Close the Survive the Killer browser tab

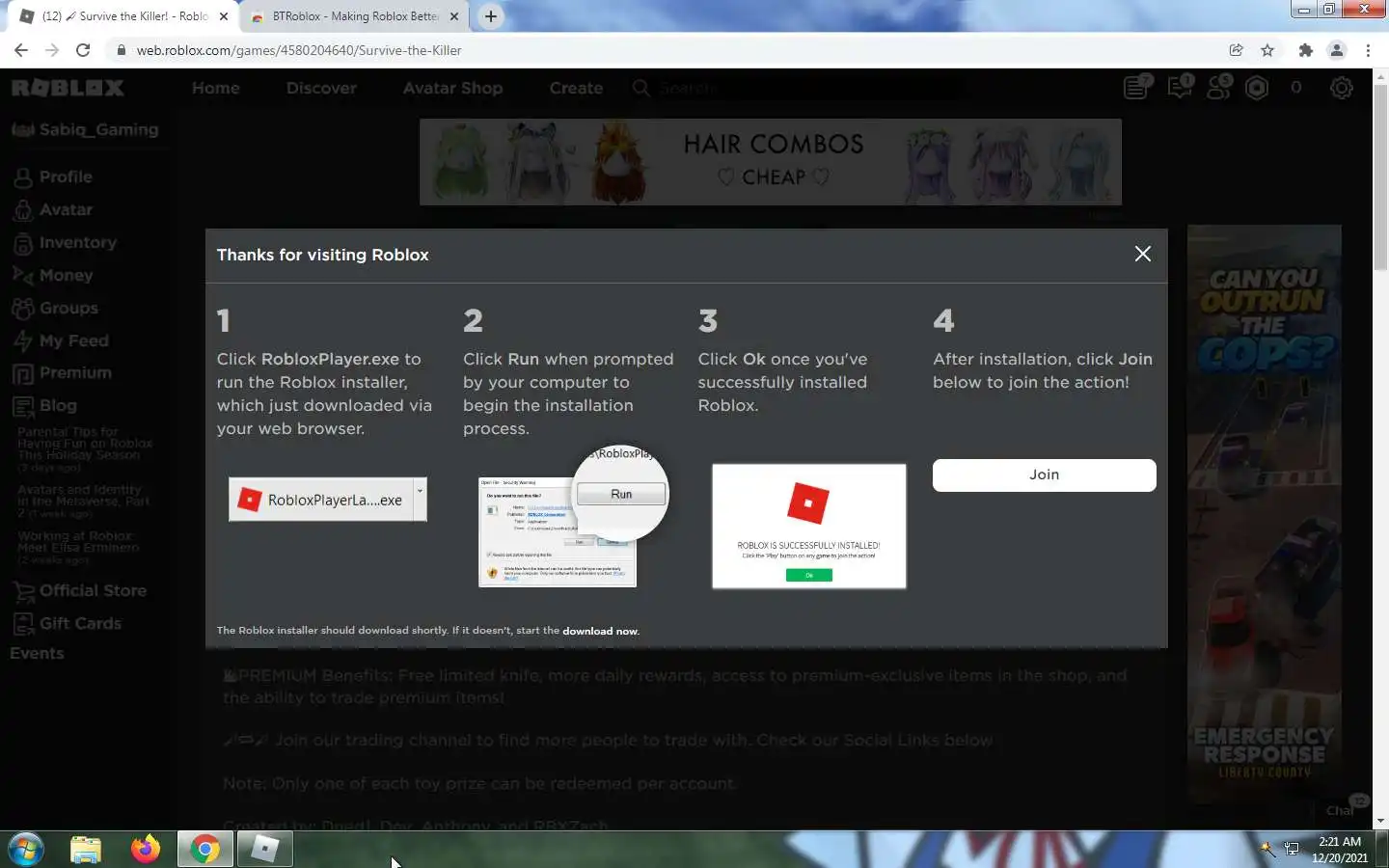[224, 16]
